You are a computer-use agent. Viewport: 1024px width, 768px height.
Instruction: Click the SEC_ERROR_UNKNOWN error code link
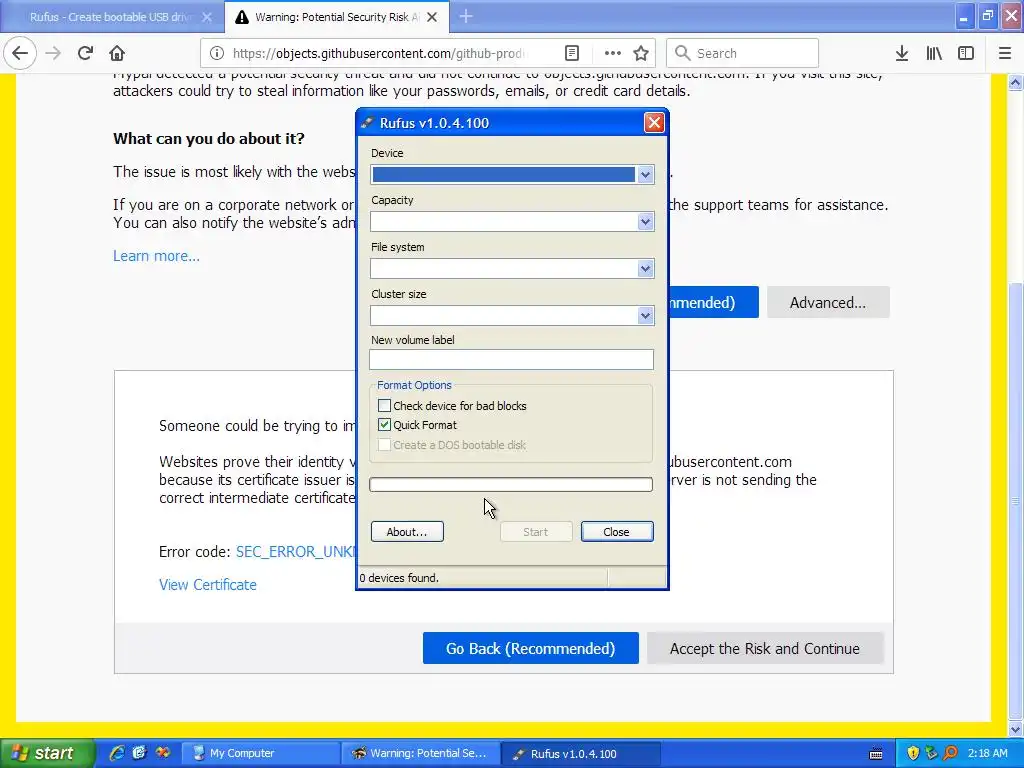pyautogui.click(x=295, y=551)
